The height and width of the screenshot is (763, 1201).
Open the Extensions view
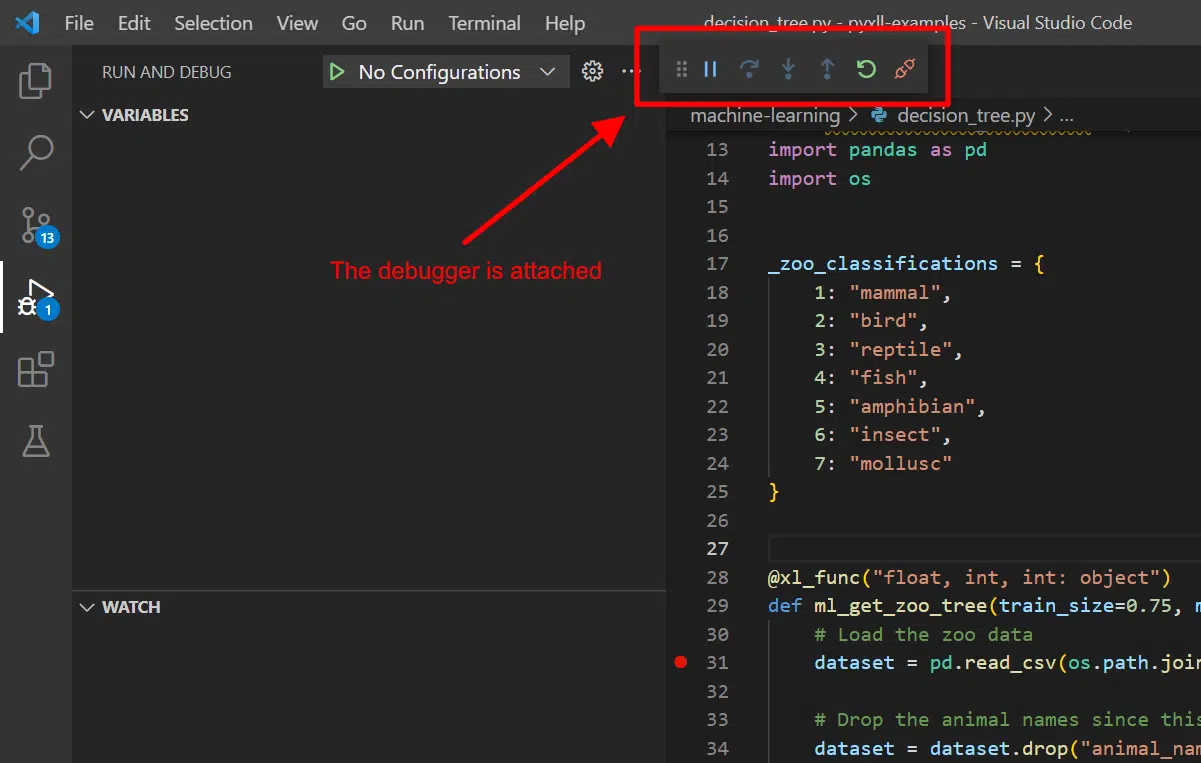pos(36,369)
